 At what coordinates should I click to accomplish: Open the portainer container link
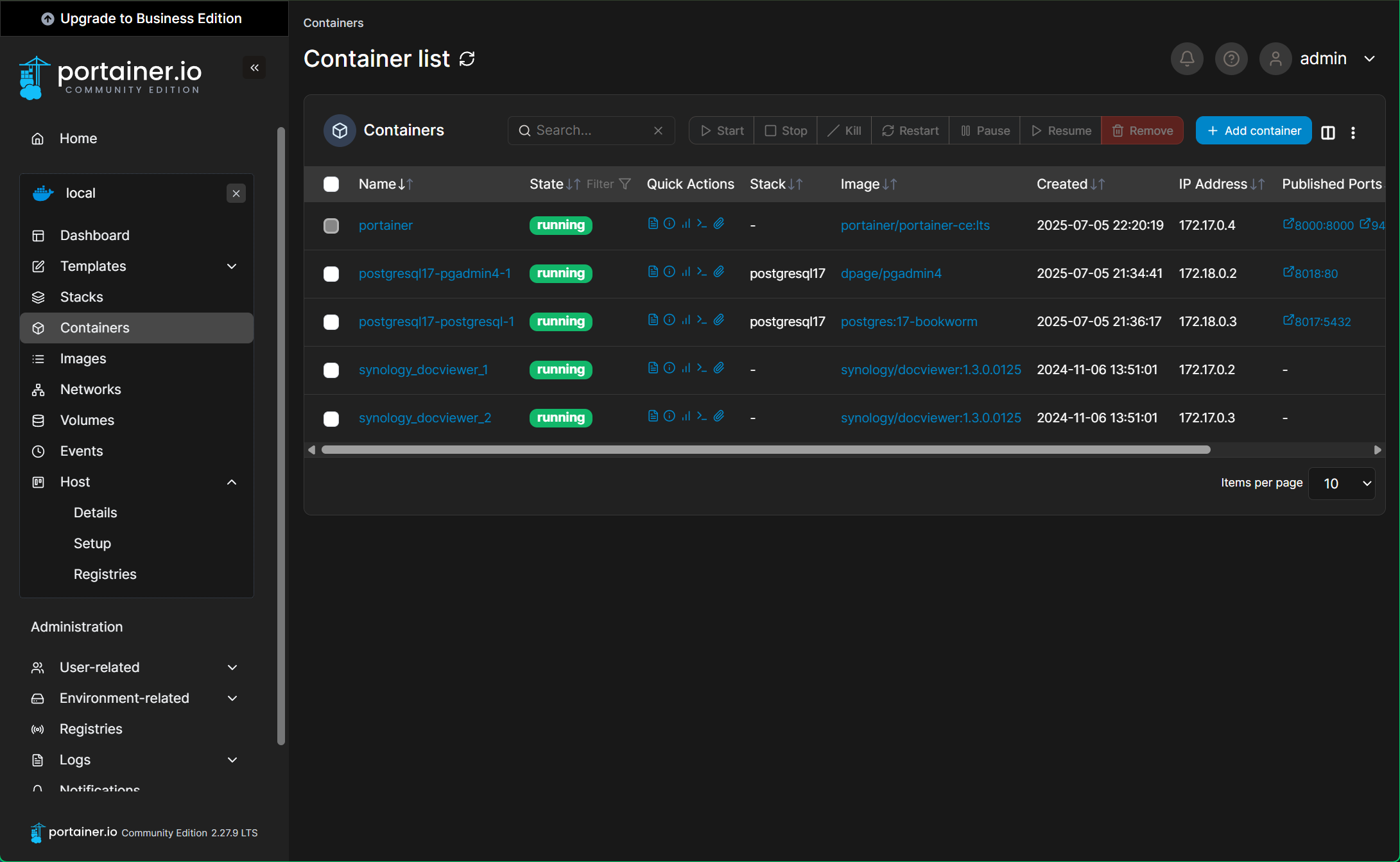pyautogui.click(x=385, y=225)
